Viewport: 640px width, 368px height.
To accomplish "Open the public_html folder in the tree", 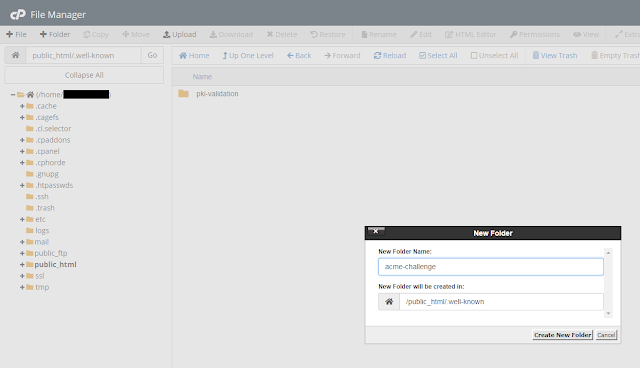I will (x=55, y=264).
